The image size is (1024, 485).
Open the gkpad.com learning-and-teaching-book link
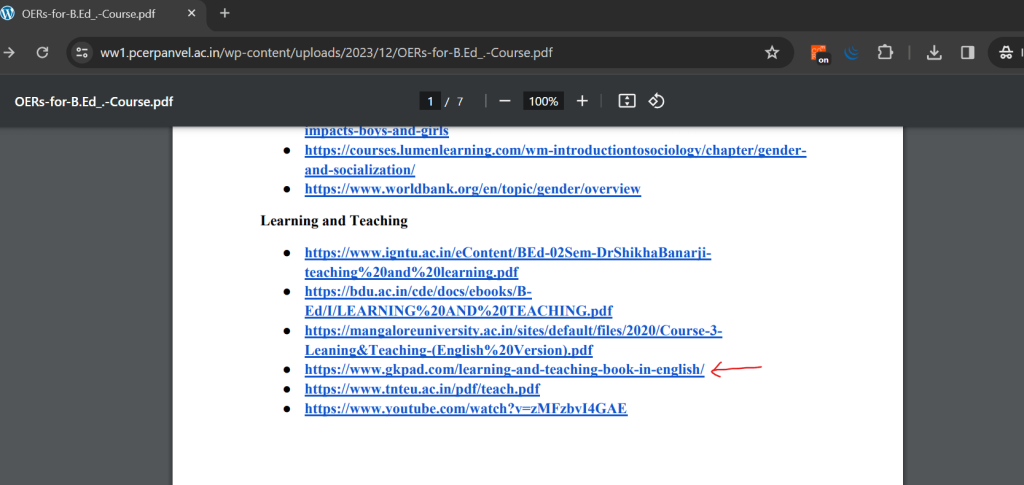click(x=504, y=369)
